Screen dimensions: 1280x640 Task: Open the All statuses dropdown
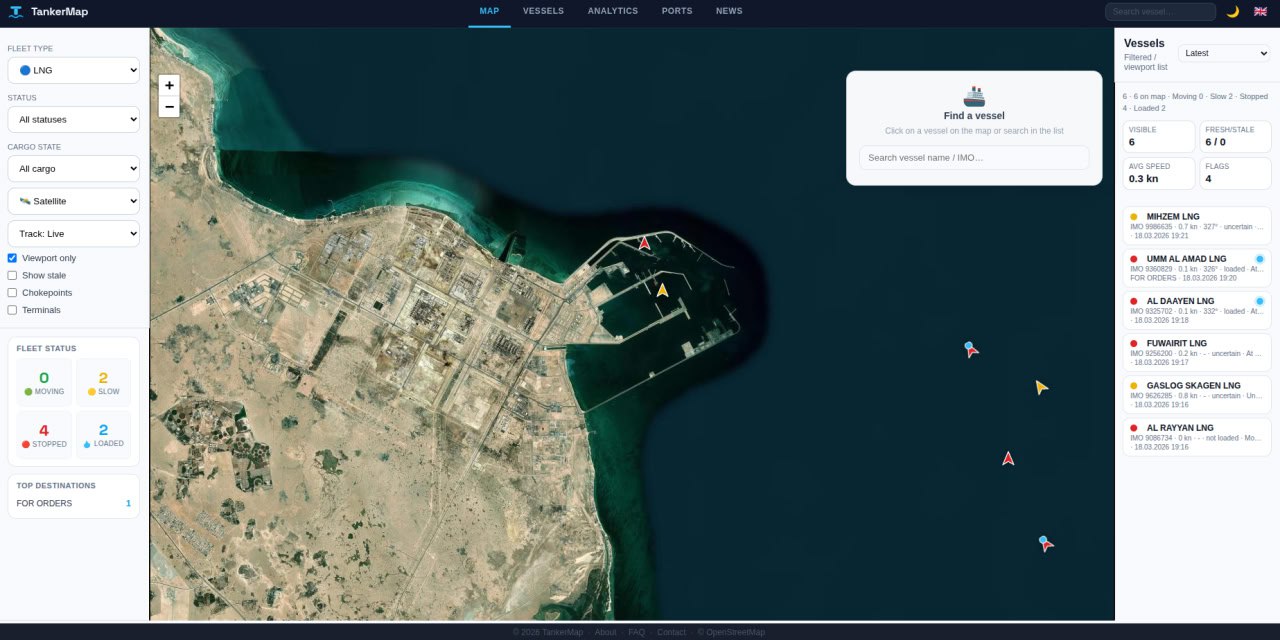[73, 119]
